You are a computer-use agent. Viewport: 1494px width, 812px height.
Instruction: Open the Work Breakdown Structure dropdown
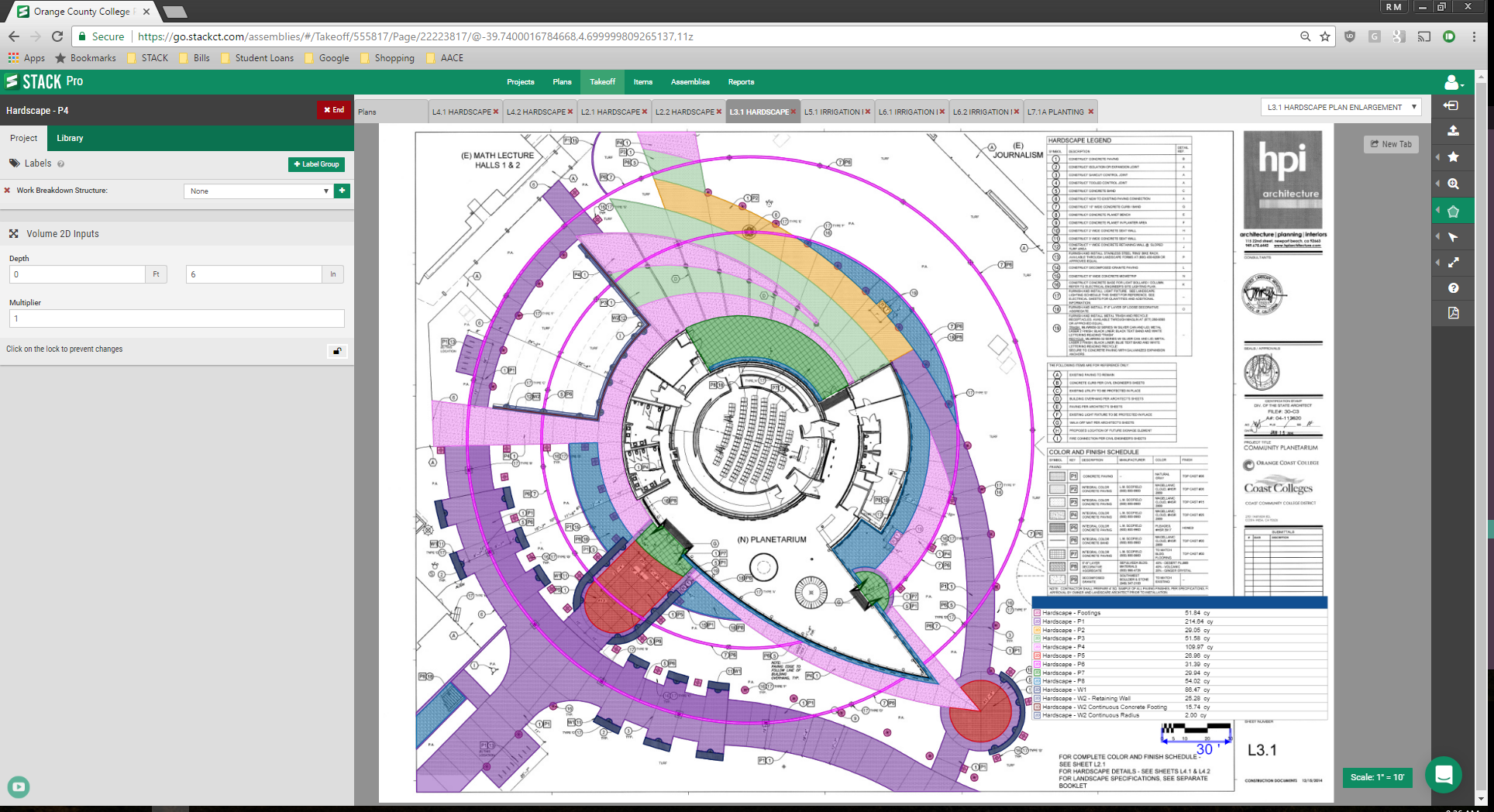[x=258, y=191]
